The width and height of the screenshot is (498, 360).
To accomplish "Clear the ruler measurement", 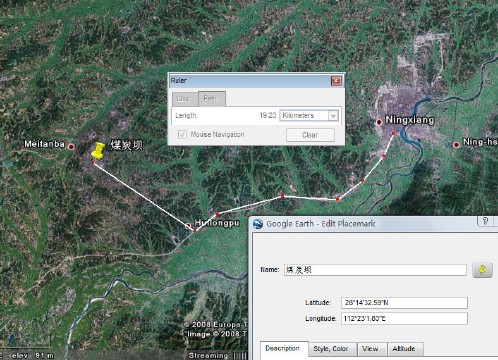I will (x=310, y=135).
